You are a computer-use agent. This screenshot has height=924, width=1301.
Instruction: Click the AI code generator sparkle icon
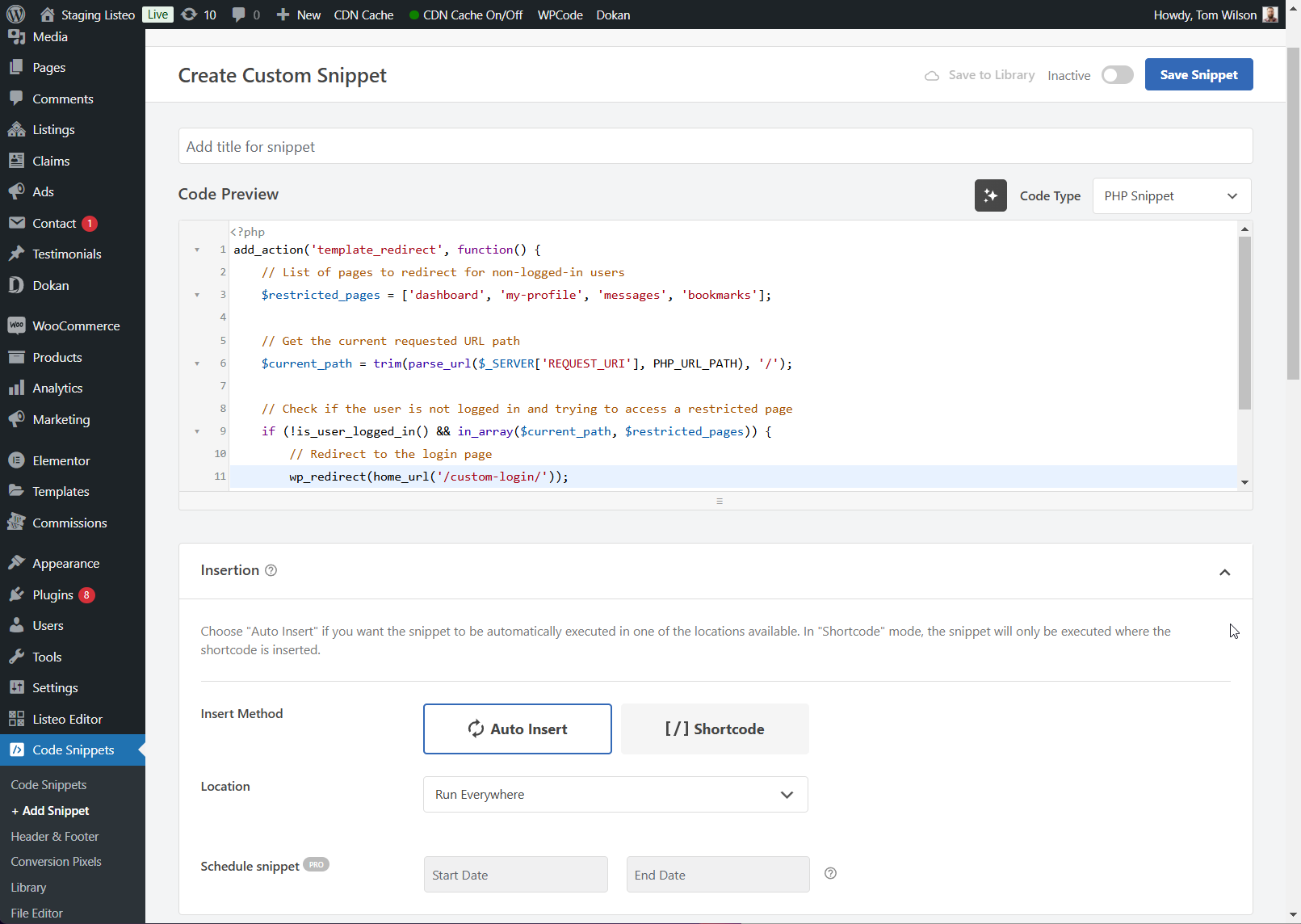pyautogui.click(x=990, y=195)
